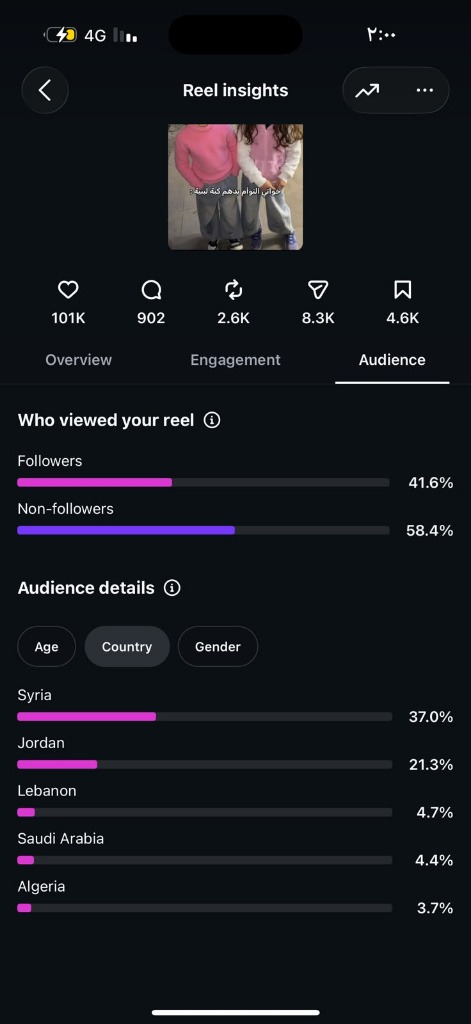Open info icon beside Who viewed your reel
471x1024 pixels.
(x=212, y=420)
